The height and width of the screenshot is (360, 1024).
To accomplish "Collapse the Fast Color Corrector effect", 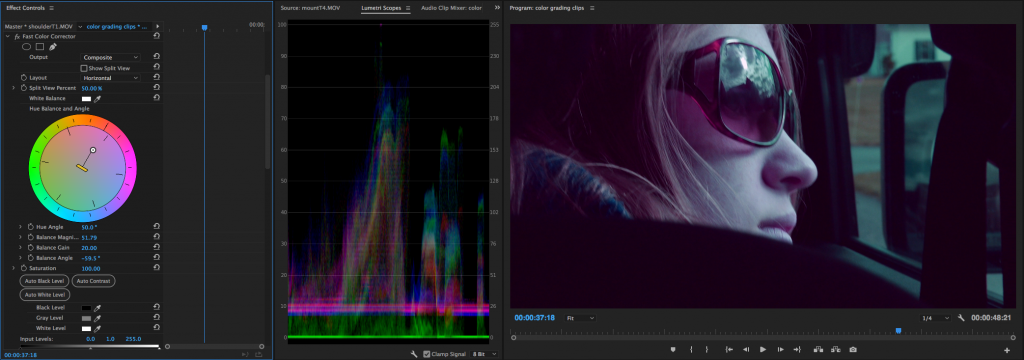I will [x=8, y=37].
